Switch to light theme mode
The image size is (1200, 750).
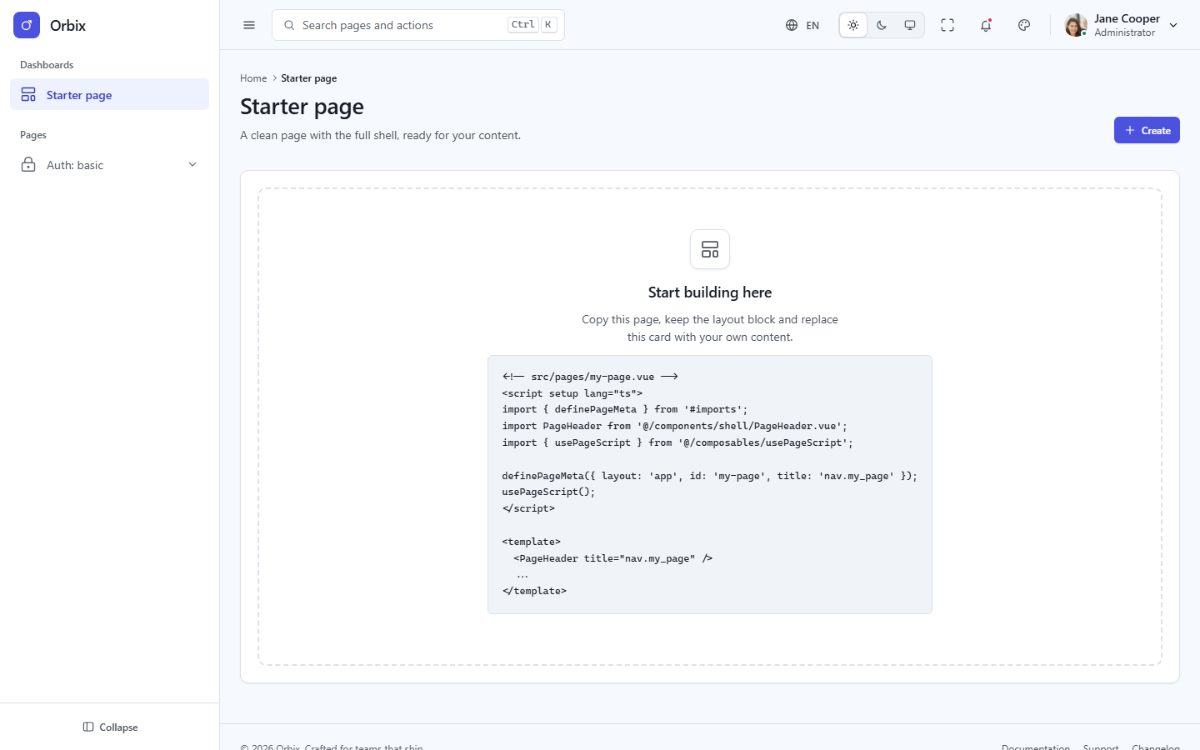click(x=853, y=25)
